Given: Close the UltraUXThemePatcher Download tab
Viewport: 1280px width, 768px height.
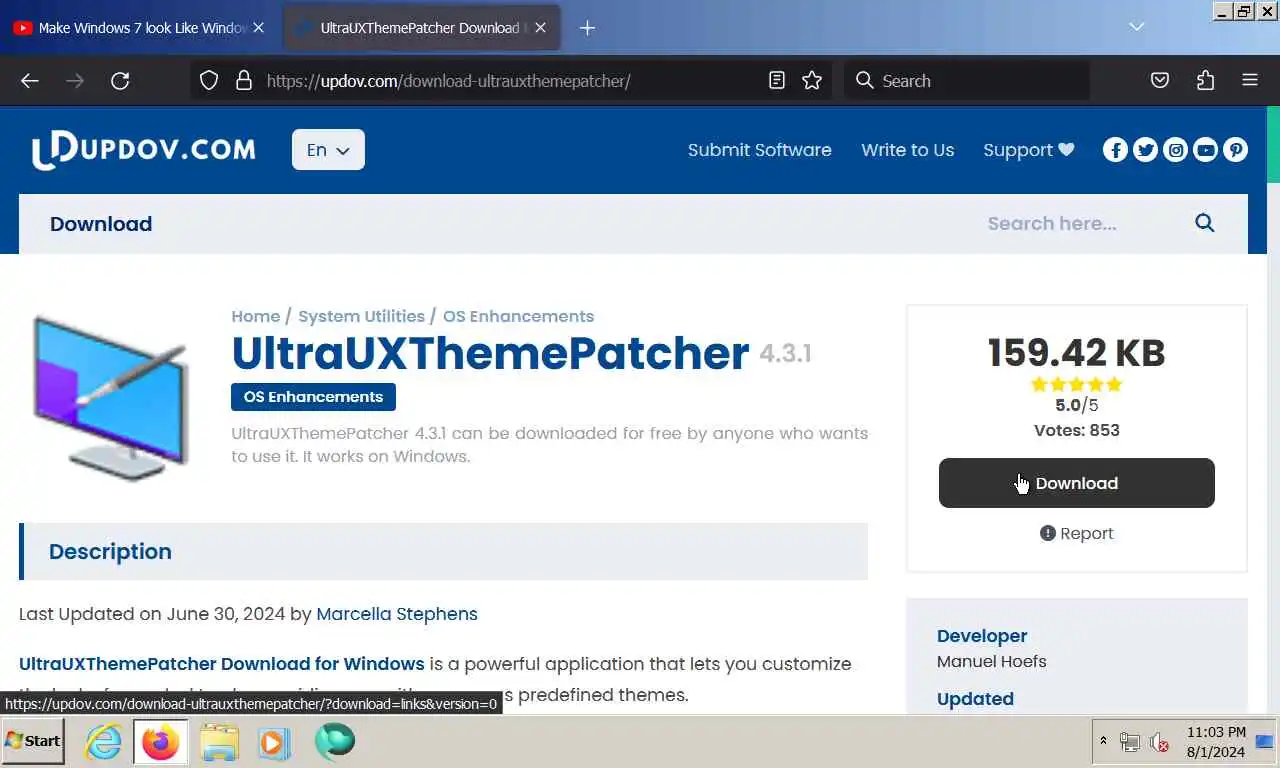Looking at the screenshot, I should tap(540, 28).
